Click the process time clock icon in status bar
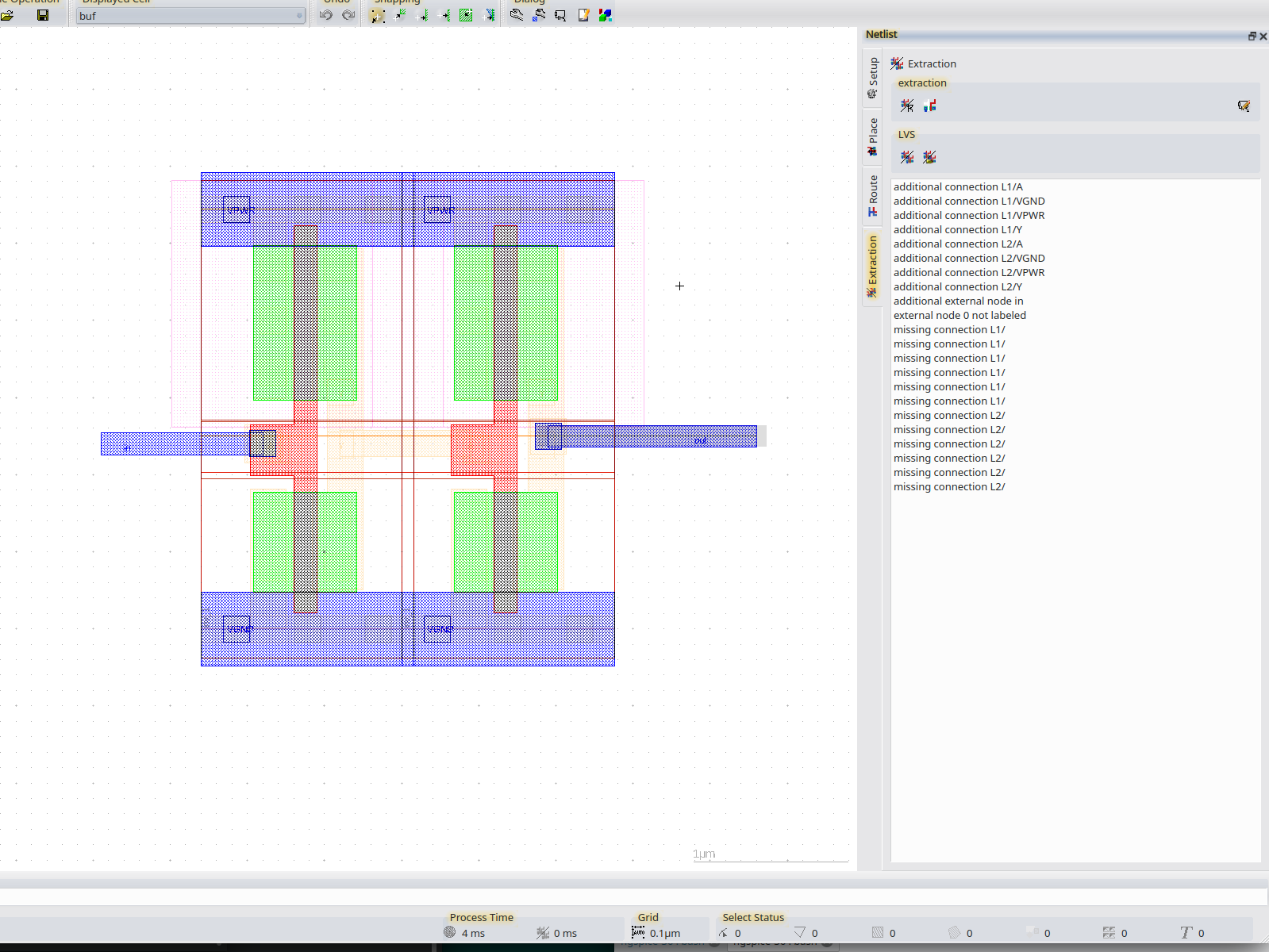The image size is (1269, 952). pyautogui.click(x=450, y=932)
